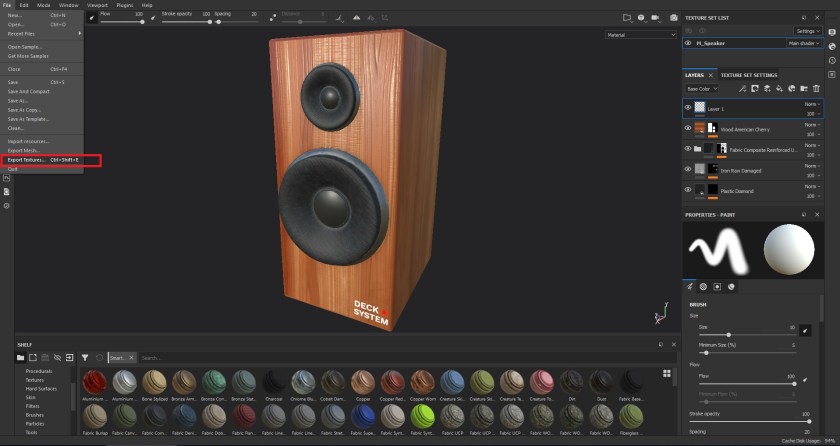Viewport: 840px width, 446px height.
Task: Open the Material viewport mode dropdown
Action: pyautogui.click(x=641, y=35)
